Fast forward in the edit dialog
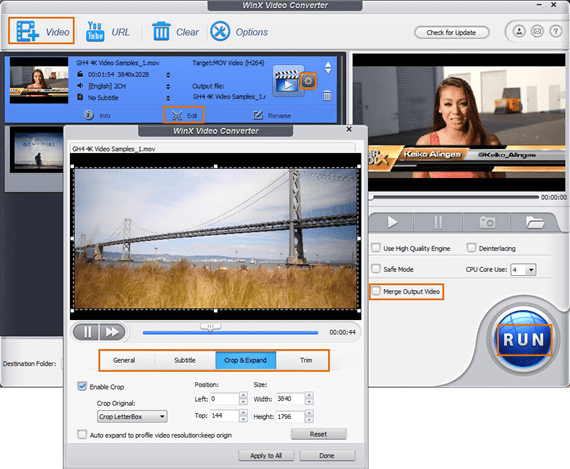 tap(112, 332)
